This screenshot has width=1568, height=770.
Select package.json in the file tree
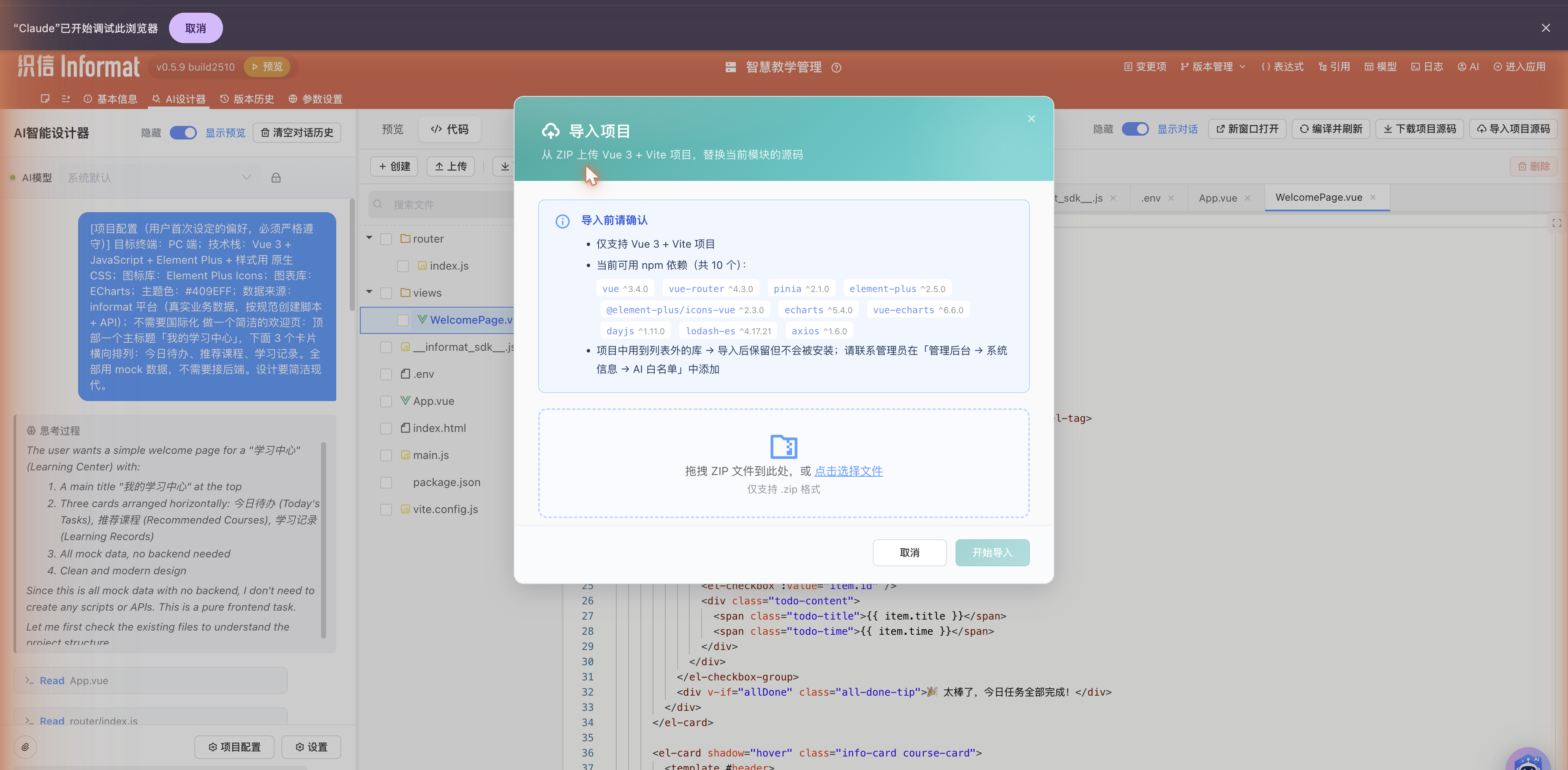point(446,482)
